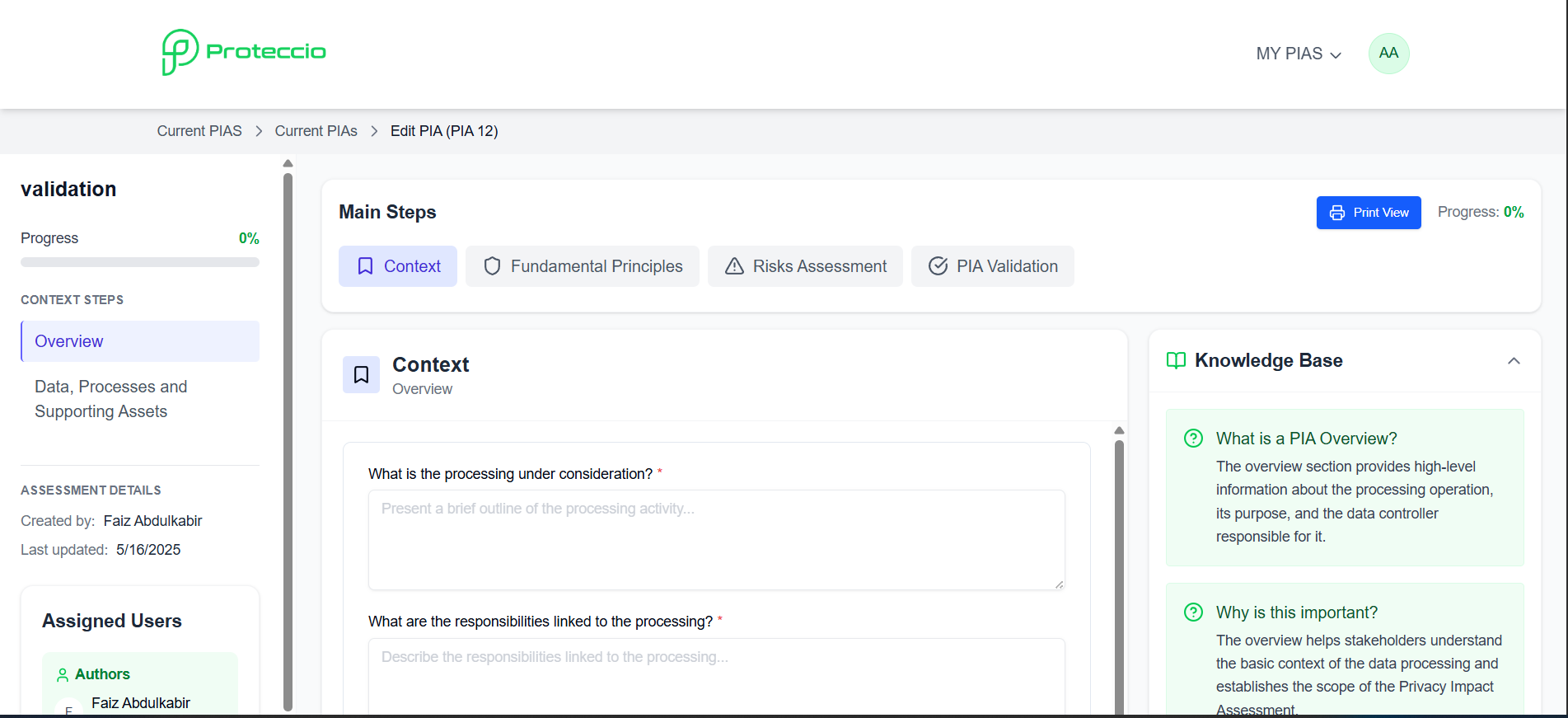Click the sidebar progress bar
1568x718 pixels.
coord(140,262)
